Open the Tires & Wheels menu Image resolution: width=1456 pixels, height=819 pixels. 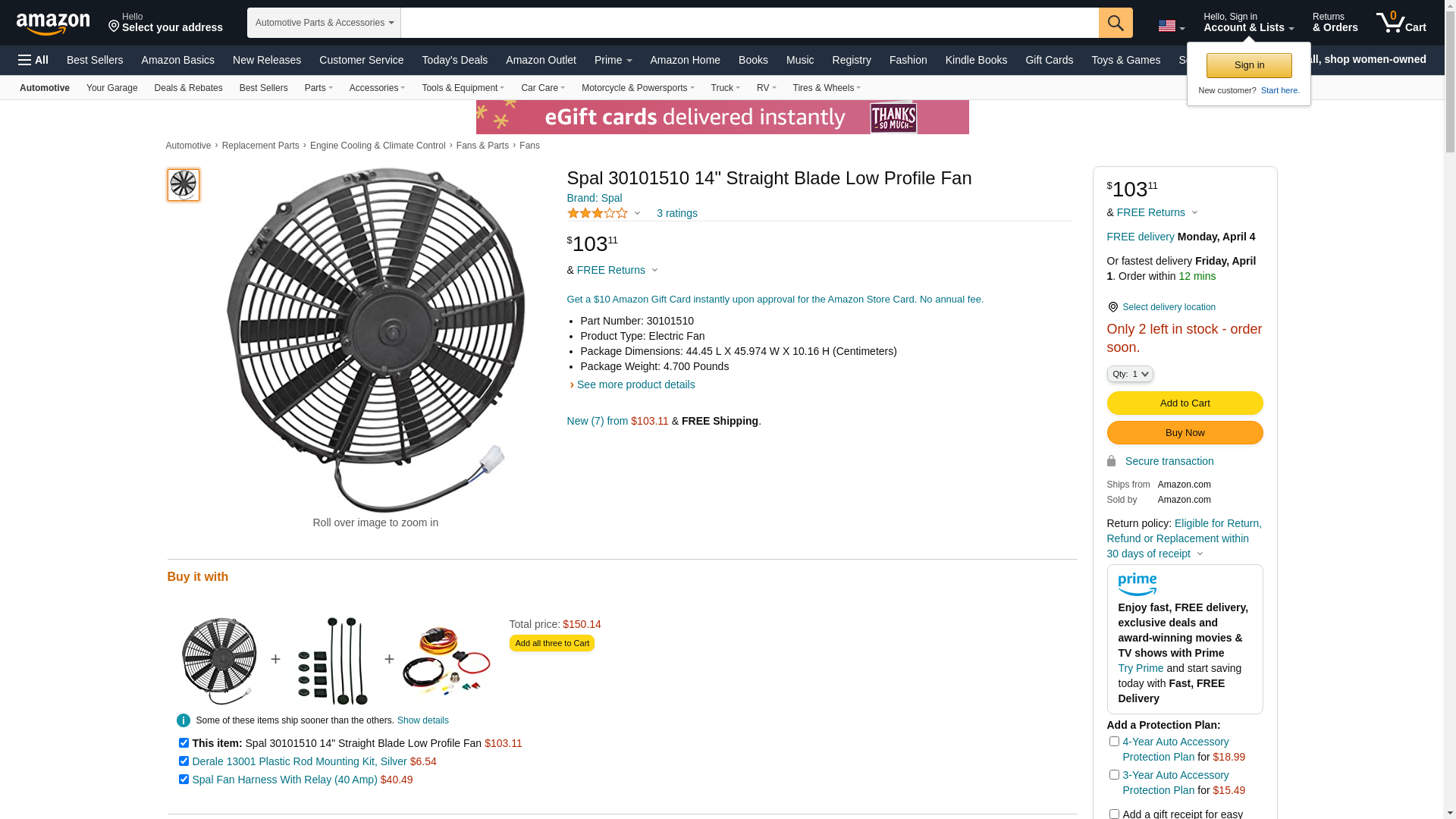tap(826, 88)
